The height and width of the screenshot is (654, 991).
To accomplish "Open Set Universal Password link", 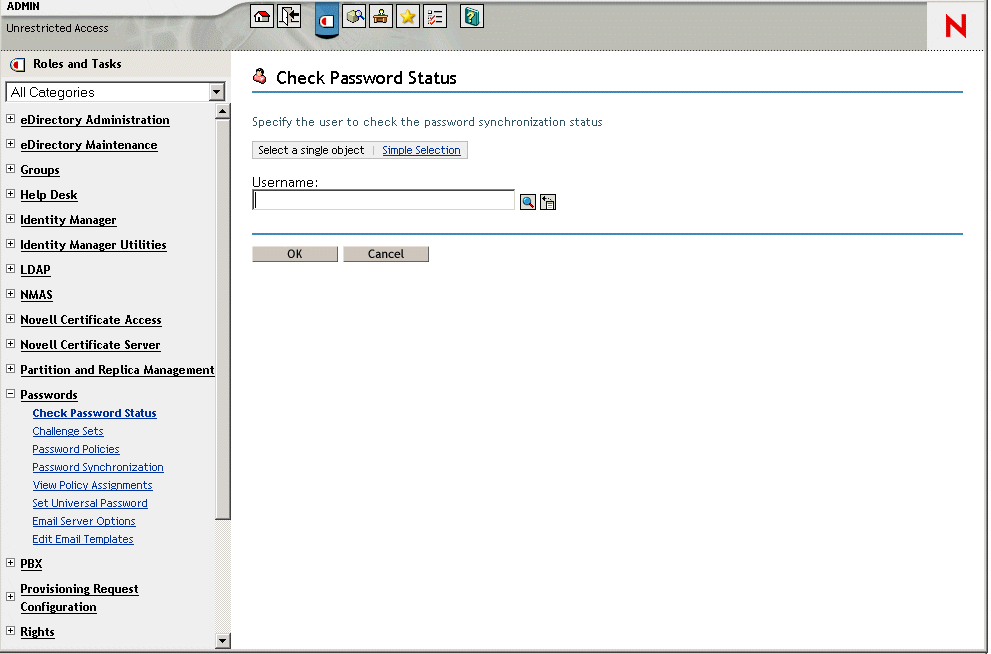I will point(90,504).
